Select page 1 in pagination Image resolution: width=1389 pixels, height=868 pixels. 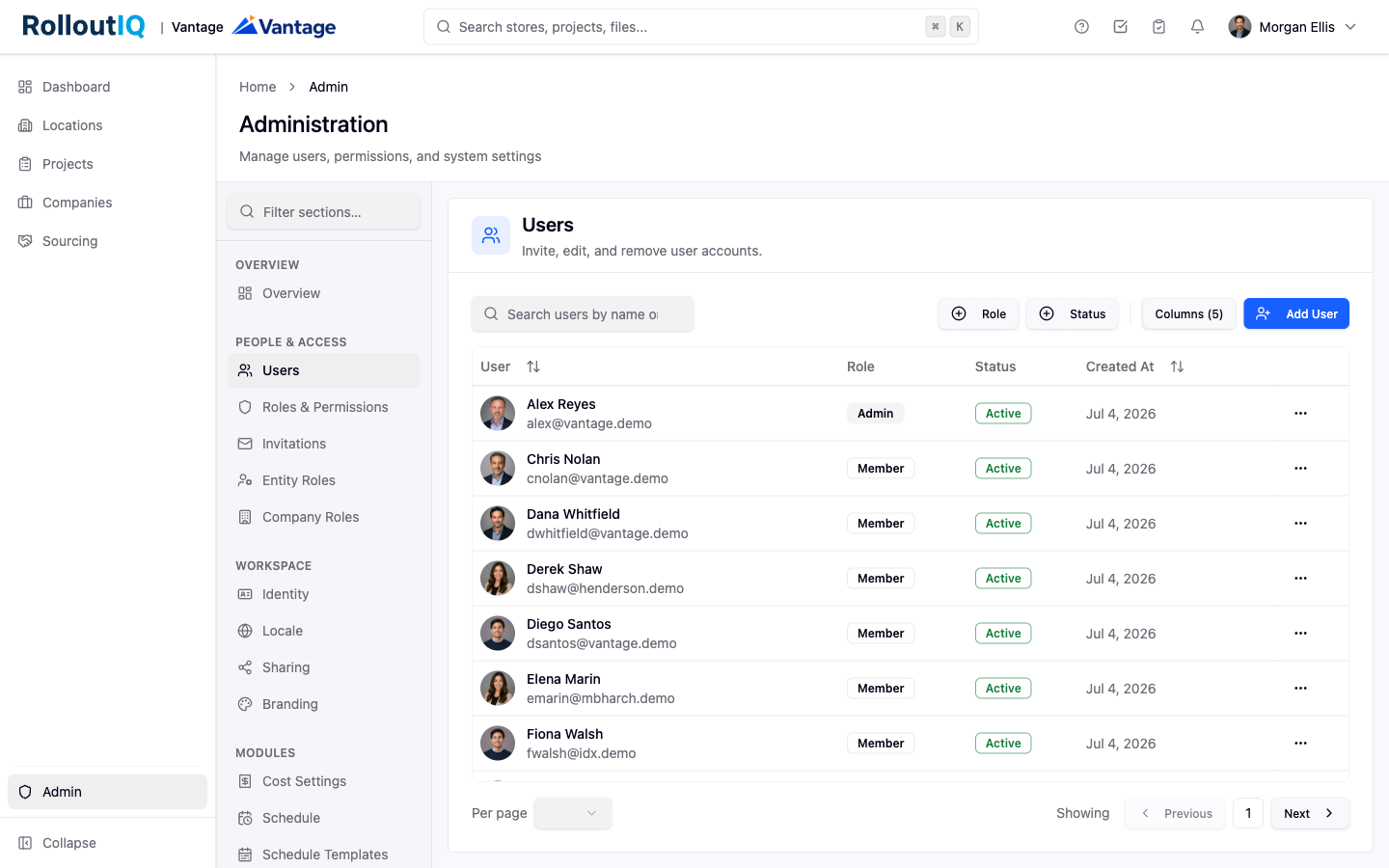point(1248,813)
